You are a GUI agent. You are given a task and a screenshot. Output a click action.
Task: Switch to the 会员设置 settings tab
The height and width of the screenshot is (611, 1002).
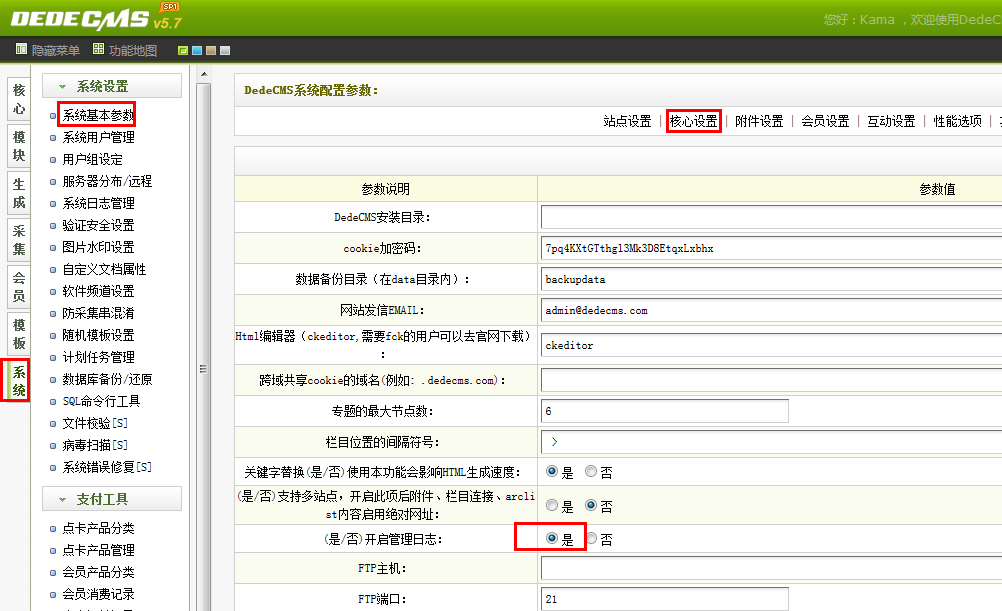coord(825,121)
